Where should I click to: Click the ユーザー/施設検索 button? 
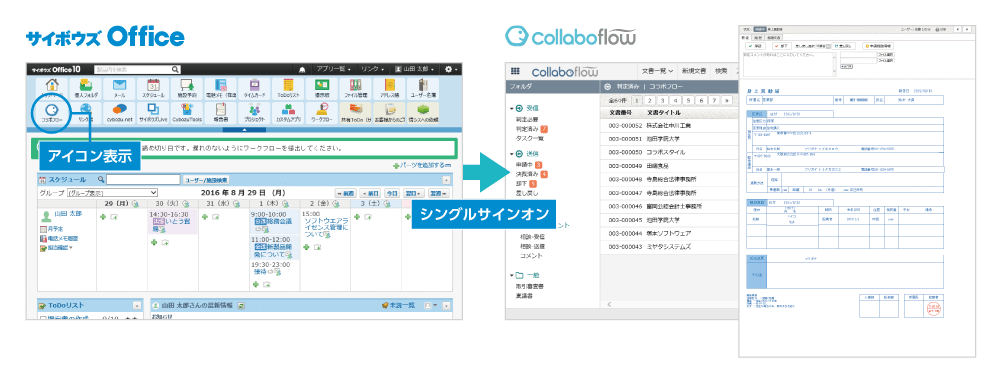(205, 180)
